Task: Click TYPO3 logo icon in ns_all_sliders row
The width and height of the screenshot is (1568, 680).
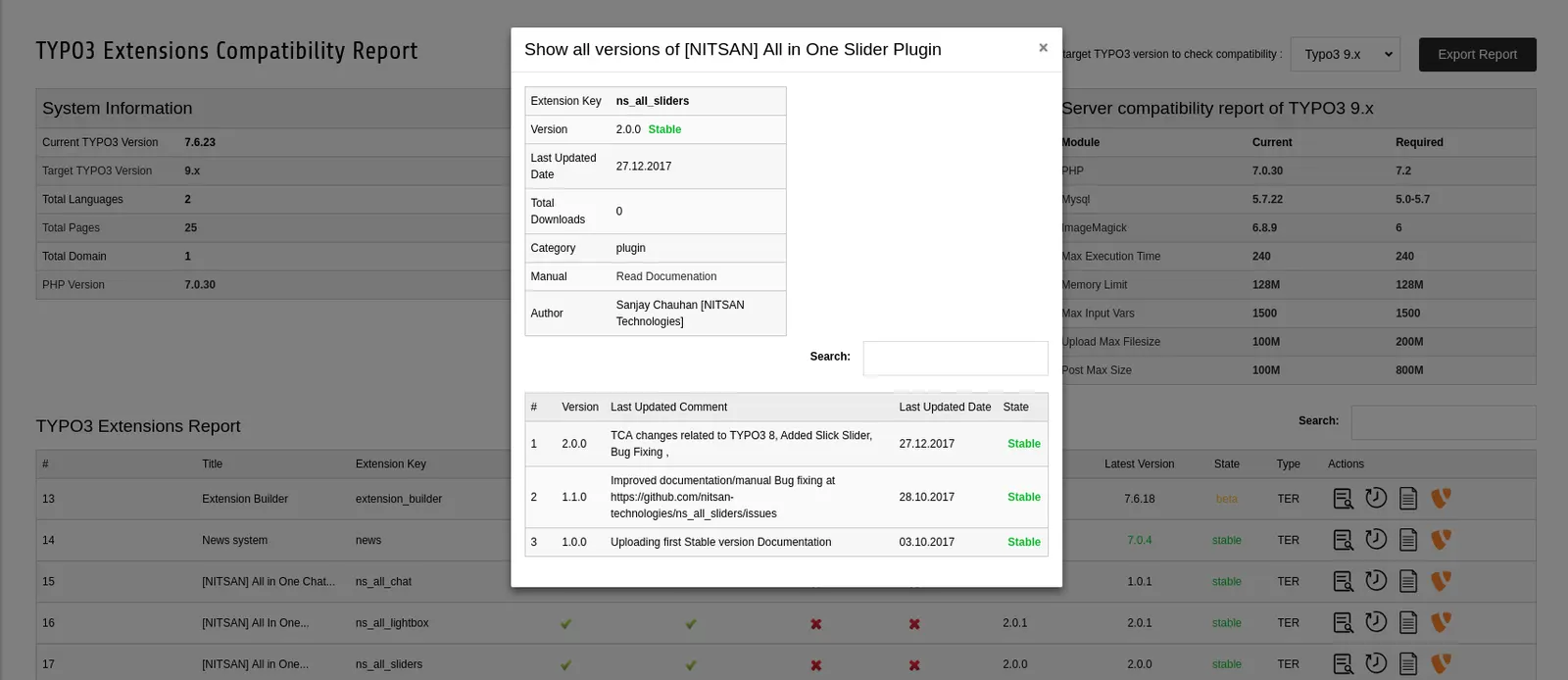Action: 1441,663
